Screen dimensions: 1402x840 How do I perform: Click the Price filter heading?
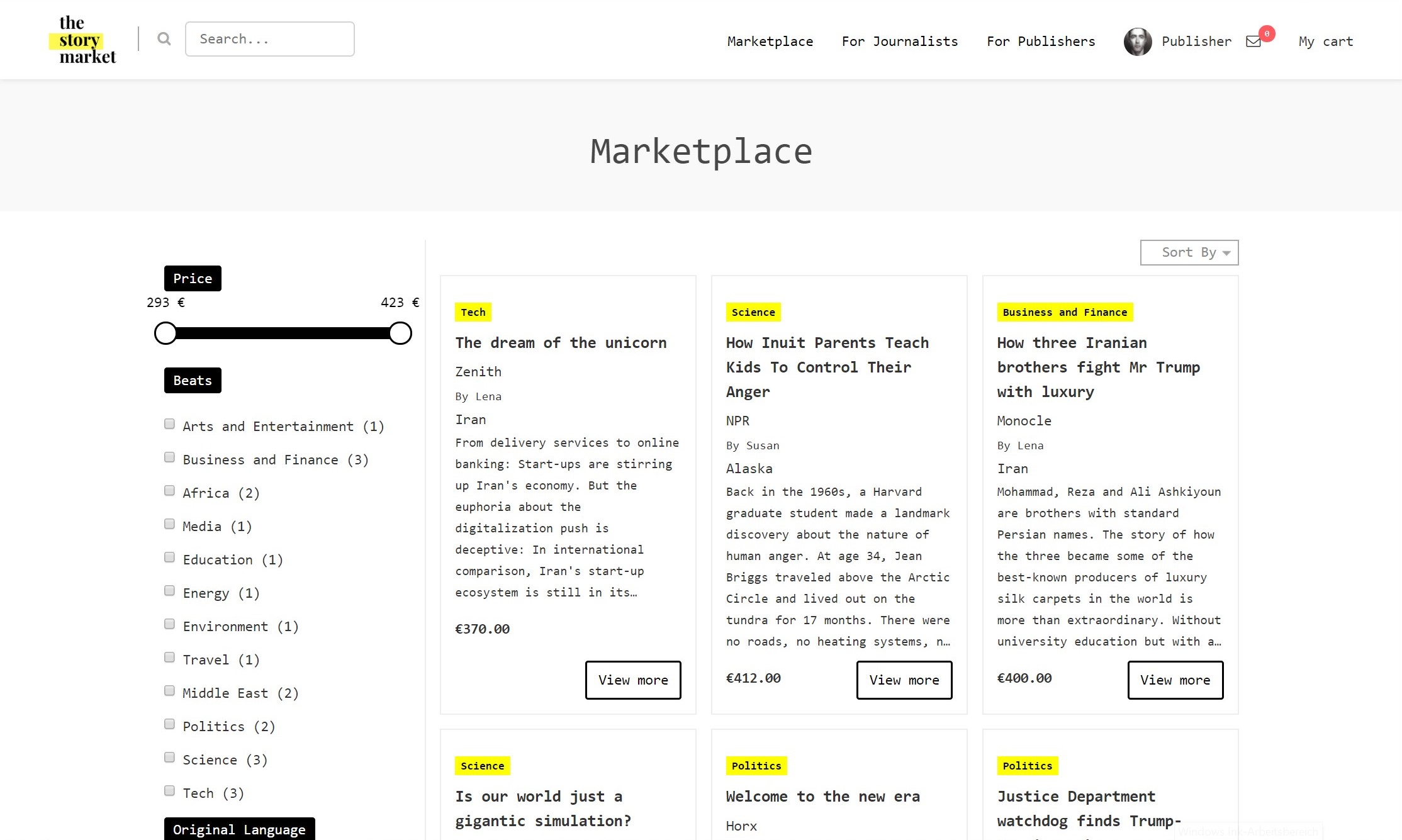[193, 278]
